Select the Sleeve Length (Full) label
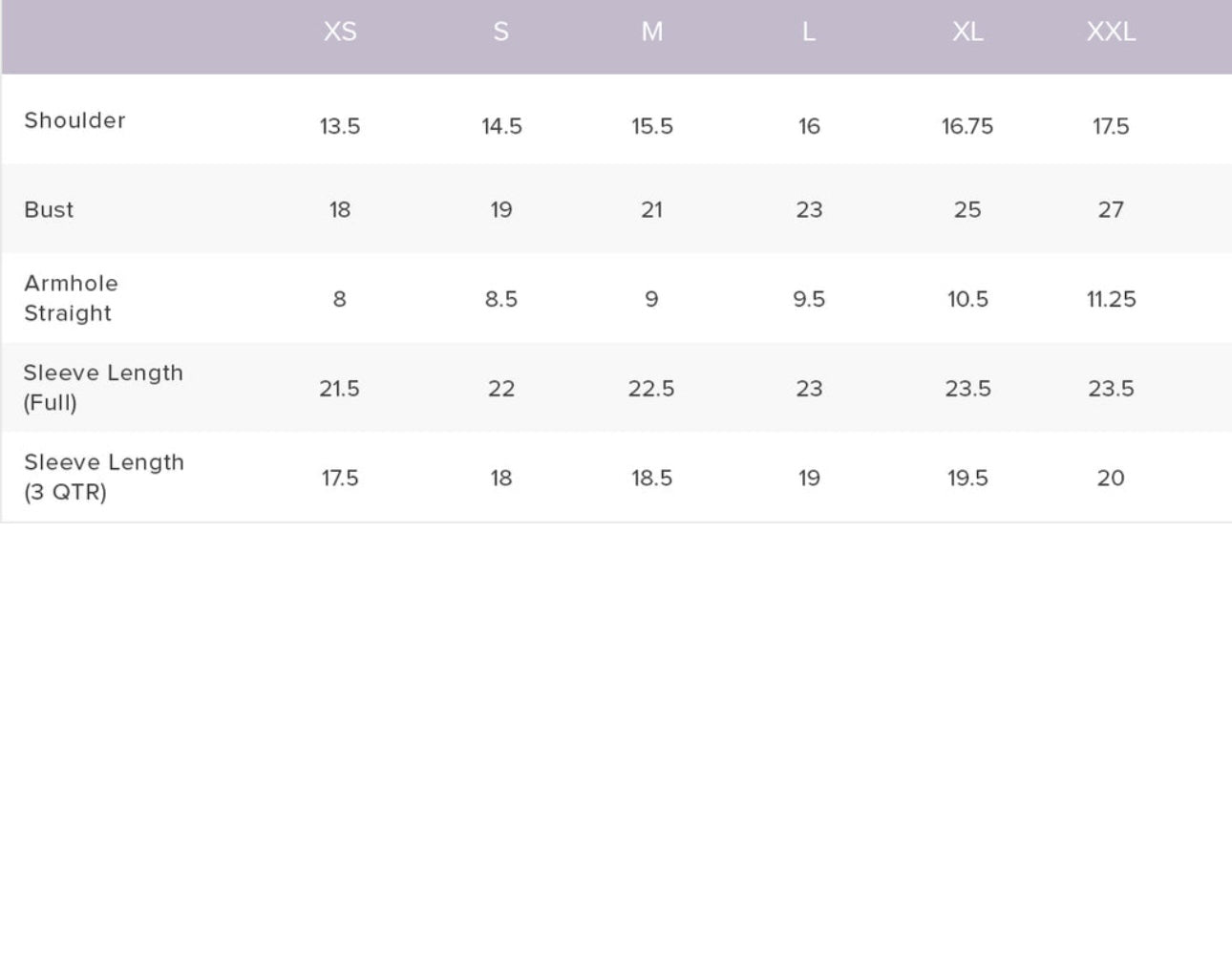Viewport: 1232px width, 980px height. click(x=103, y=388)
